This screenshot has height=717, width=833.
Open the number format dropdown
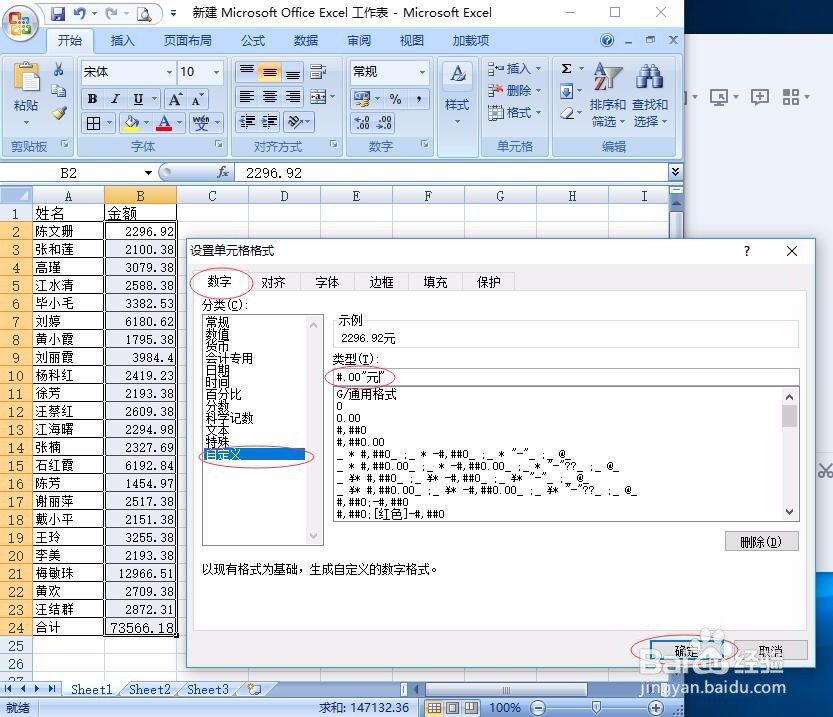[422, 72]
